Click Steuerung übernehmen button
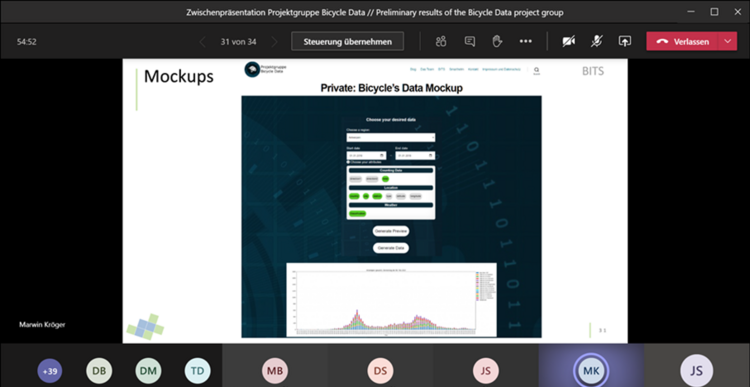This screenshot has width=750, height=387. [348, 42]
